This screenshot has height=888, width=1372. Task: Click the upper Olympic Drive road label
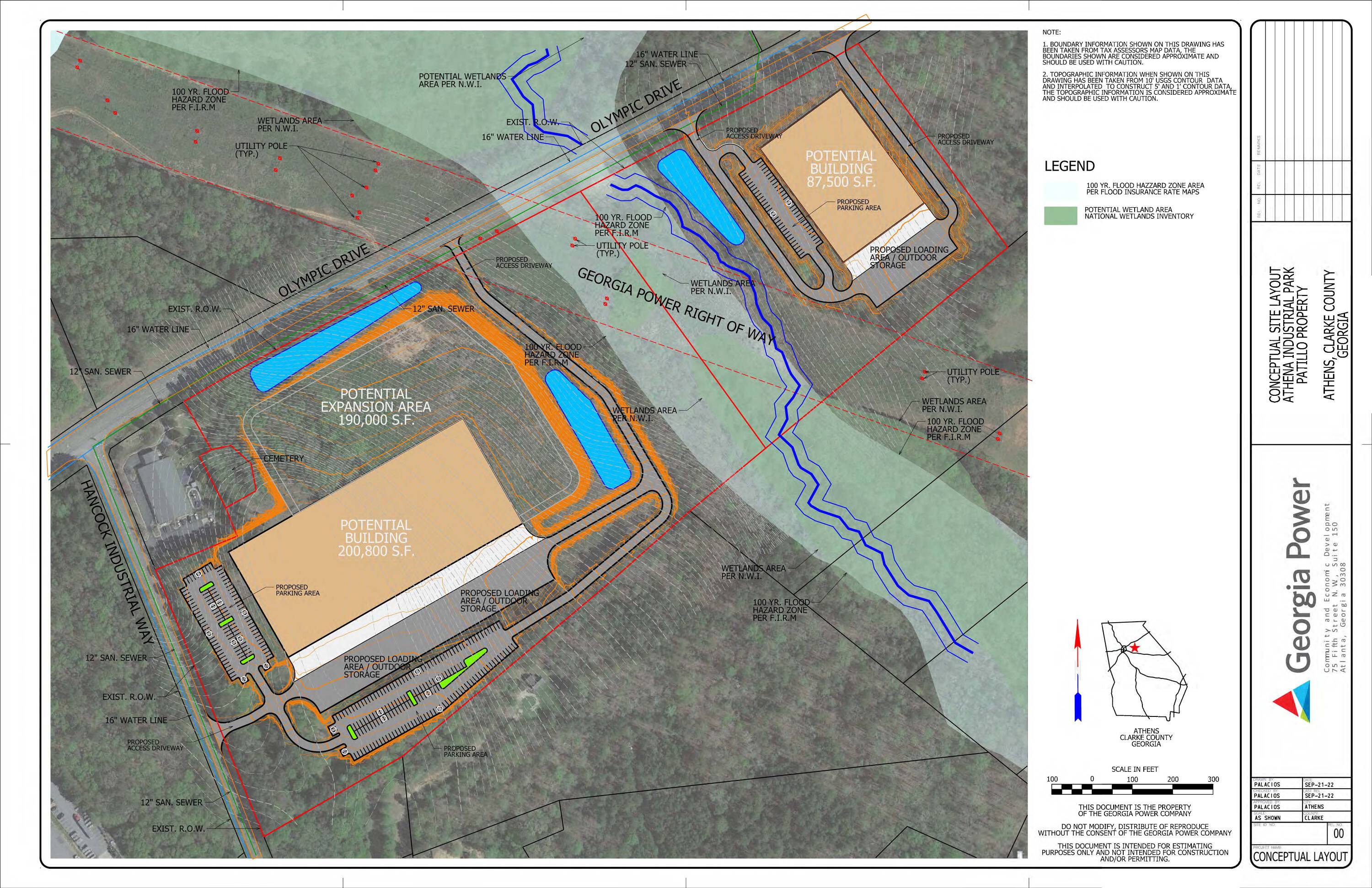(636, 106)
